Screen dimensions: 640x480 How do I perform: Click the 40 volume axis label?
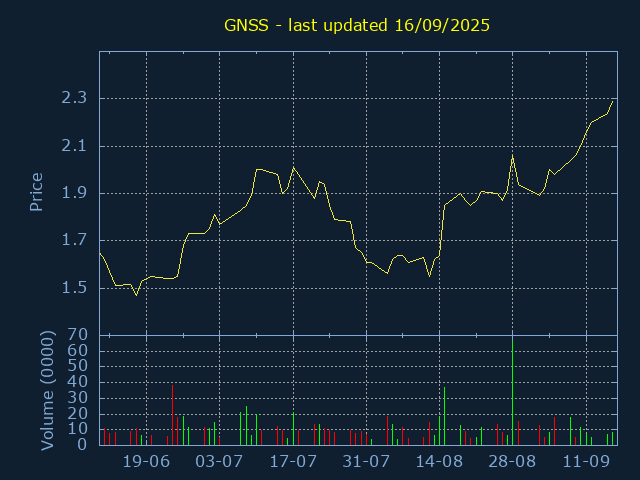(78, 382)
